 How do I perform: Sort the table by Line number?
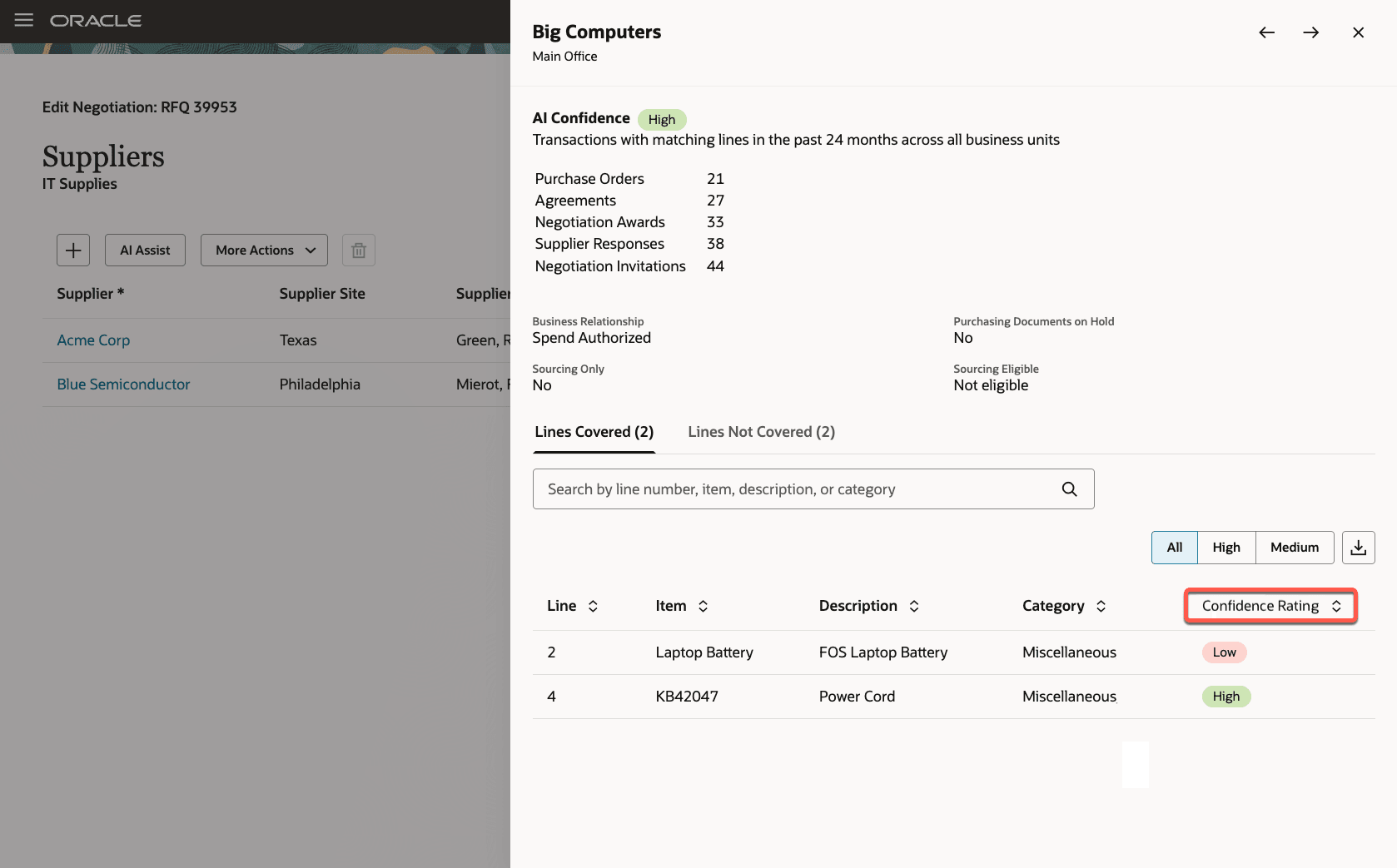tap(573, 606)
